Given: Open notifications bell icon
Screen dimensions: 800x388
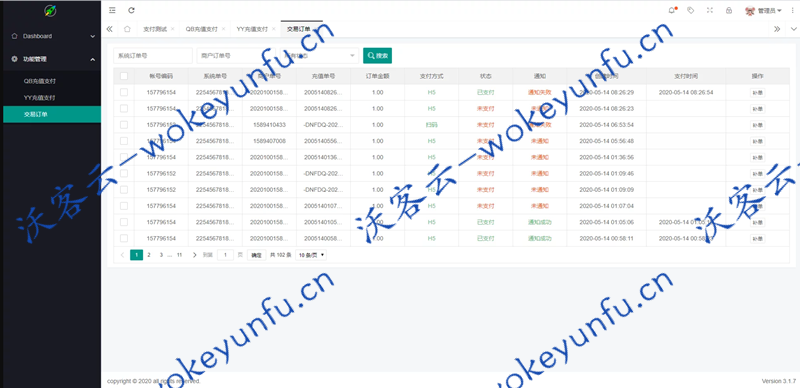Looking at the screenshot, I should 671,10.
